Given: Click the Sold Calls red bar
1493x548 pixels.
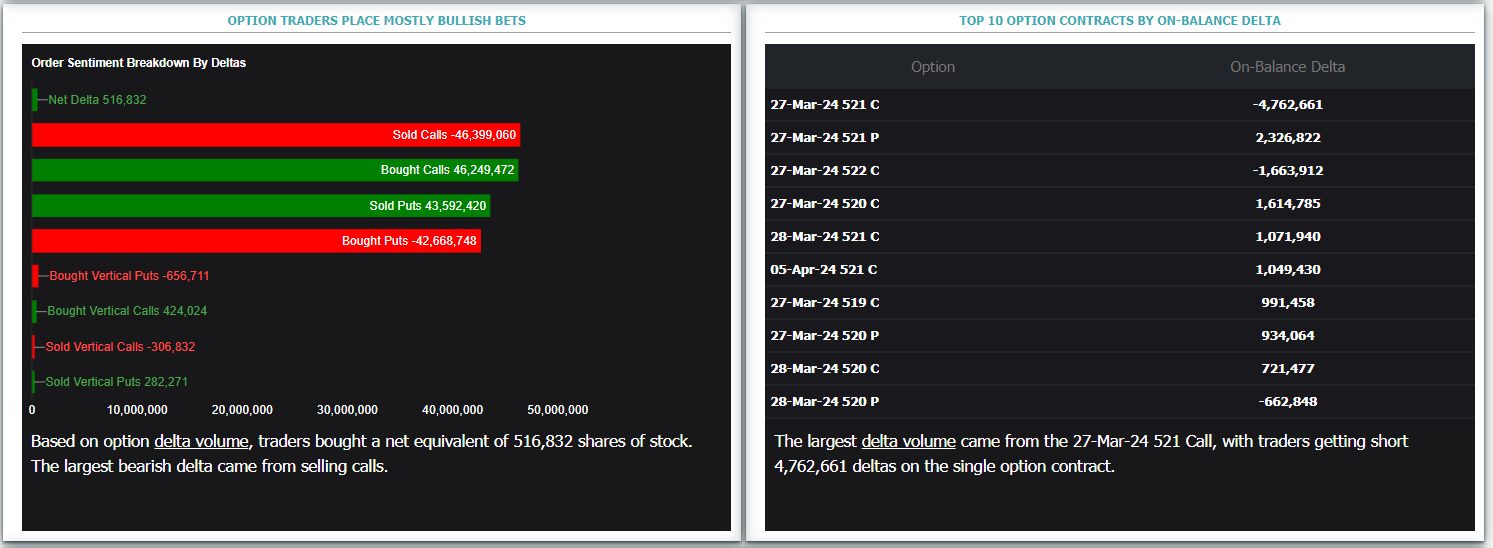Looking at the screenshot, I should [276, 135].
